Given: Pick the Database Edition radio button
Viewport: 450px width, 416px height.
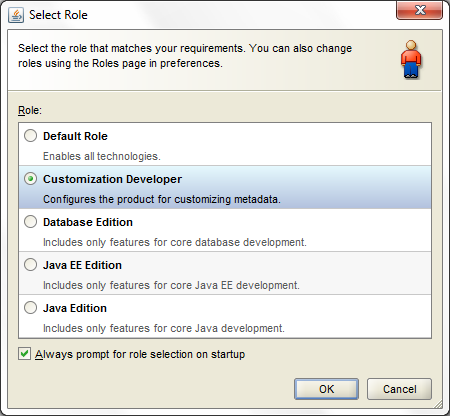Looking at the screenshot, I should tap(30, 222).
